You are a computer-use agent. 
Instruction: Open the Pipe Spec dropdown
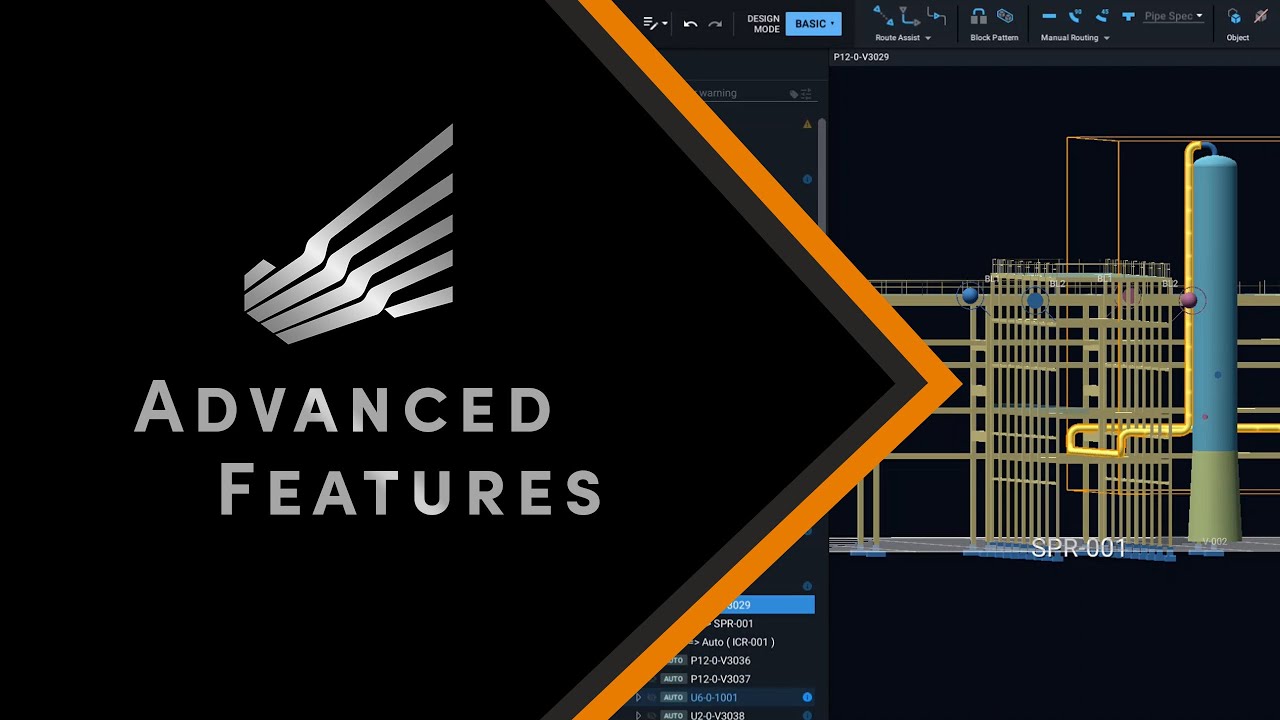click(x=1173, y=16)
